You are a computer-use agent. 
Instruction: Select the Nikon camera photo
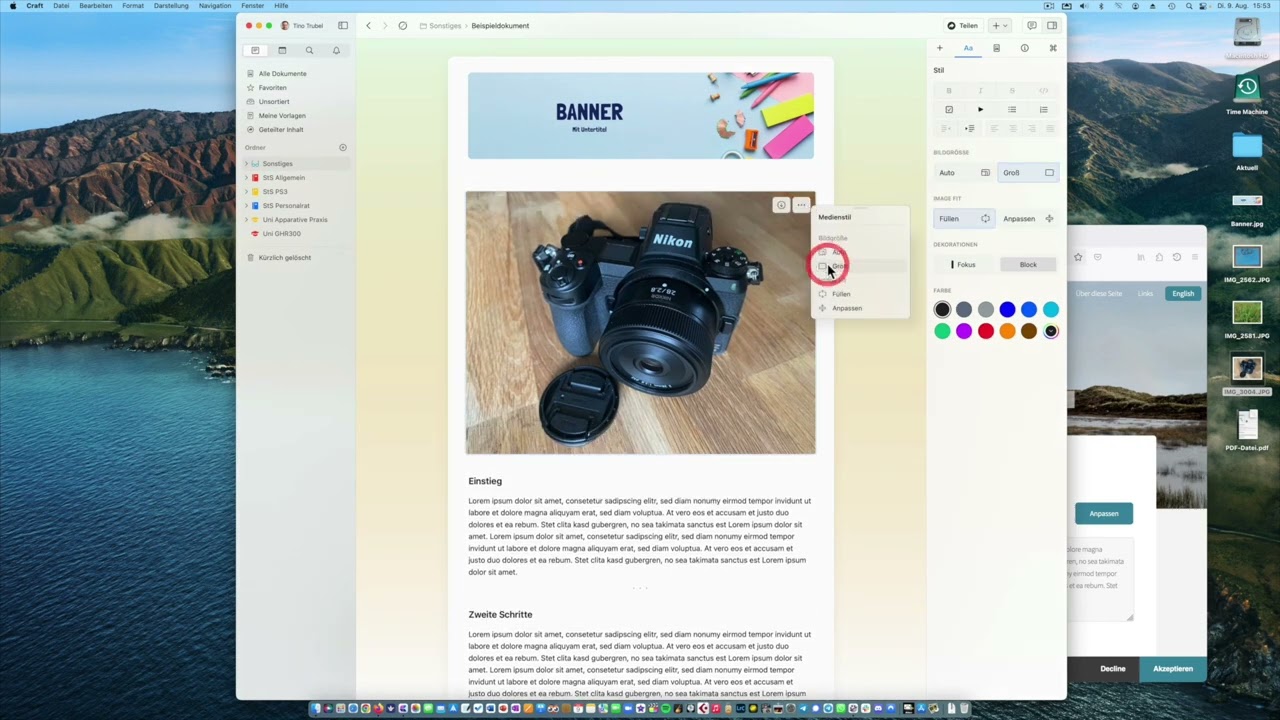point(640,322)
